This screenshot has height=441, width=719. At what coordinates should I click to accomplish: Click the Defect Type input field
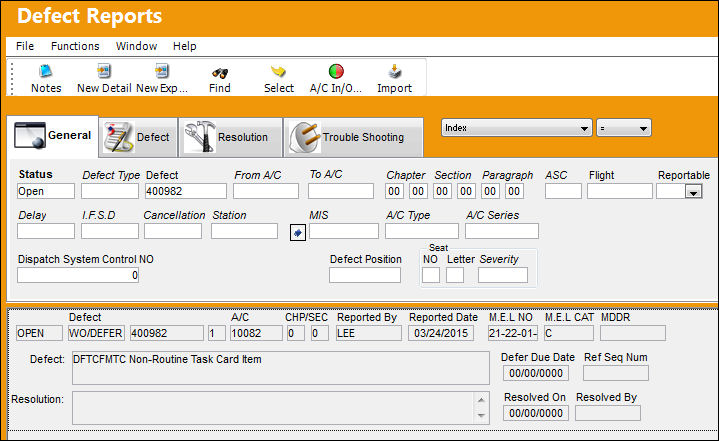click(110, 191)
